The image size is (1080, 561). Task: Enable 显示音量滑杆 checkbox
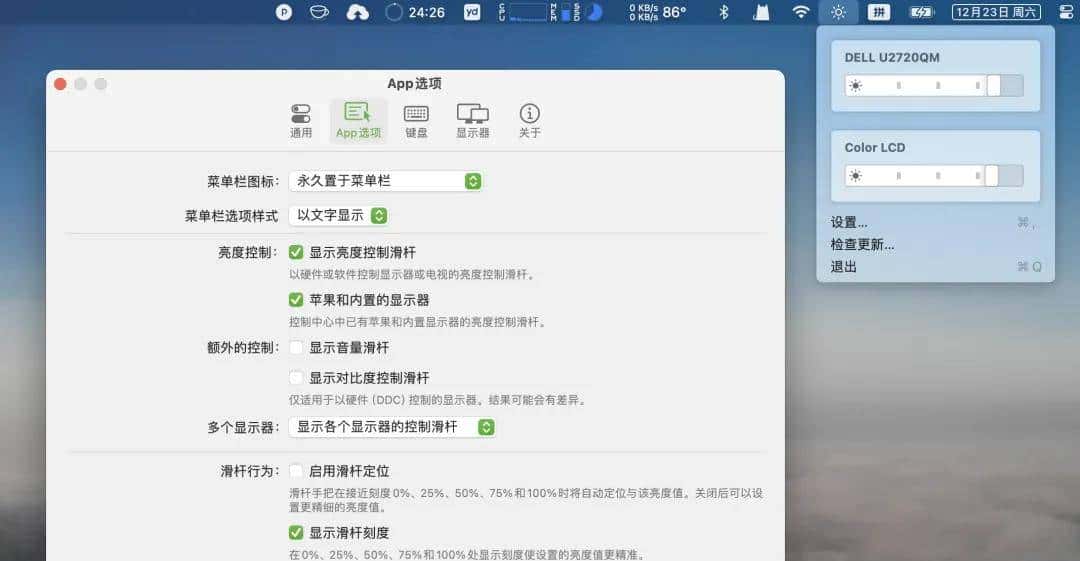click(296, 348)
